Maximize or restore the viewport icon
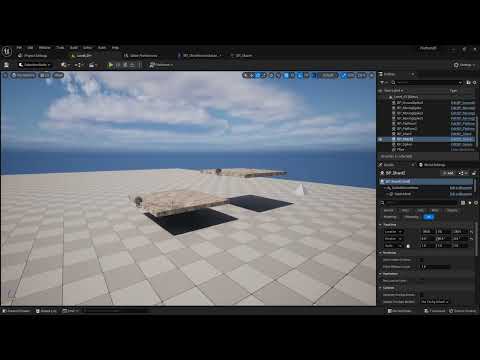The image size is (480, 360). coord(371,76)
